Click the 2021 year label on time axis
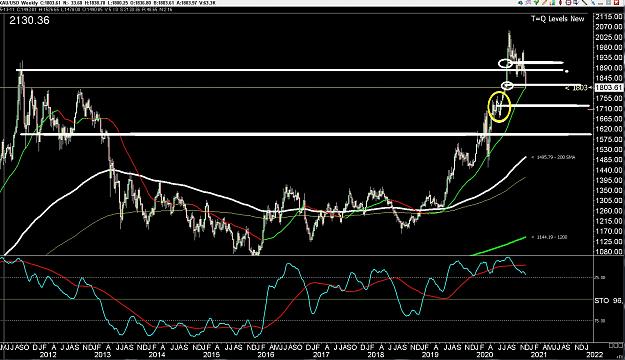625x360 pixels. [539, 354]
